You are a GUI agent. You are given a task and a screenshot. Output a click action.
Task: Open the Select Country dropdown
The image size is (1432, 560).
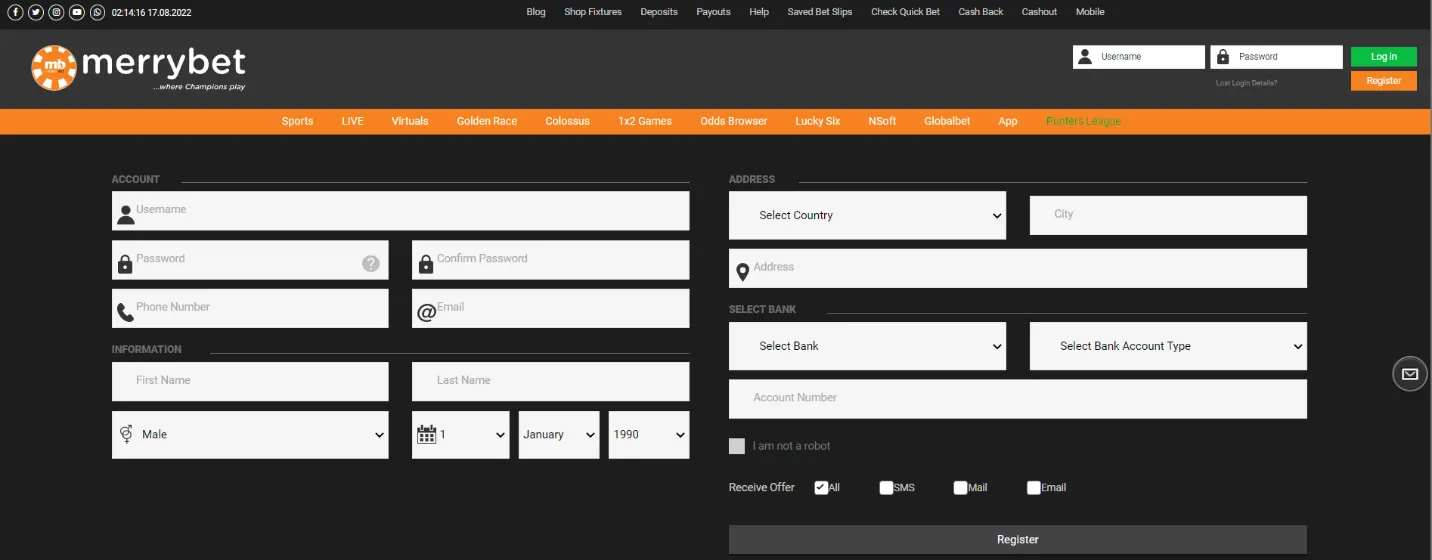coord(867,215)
